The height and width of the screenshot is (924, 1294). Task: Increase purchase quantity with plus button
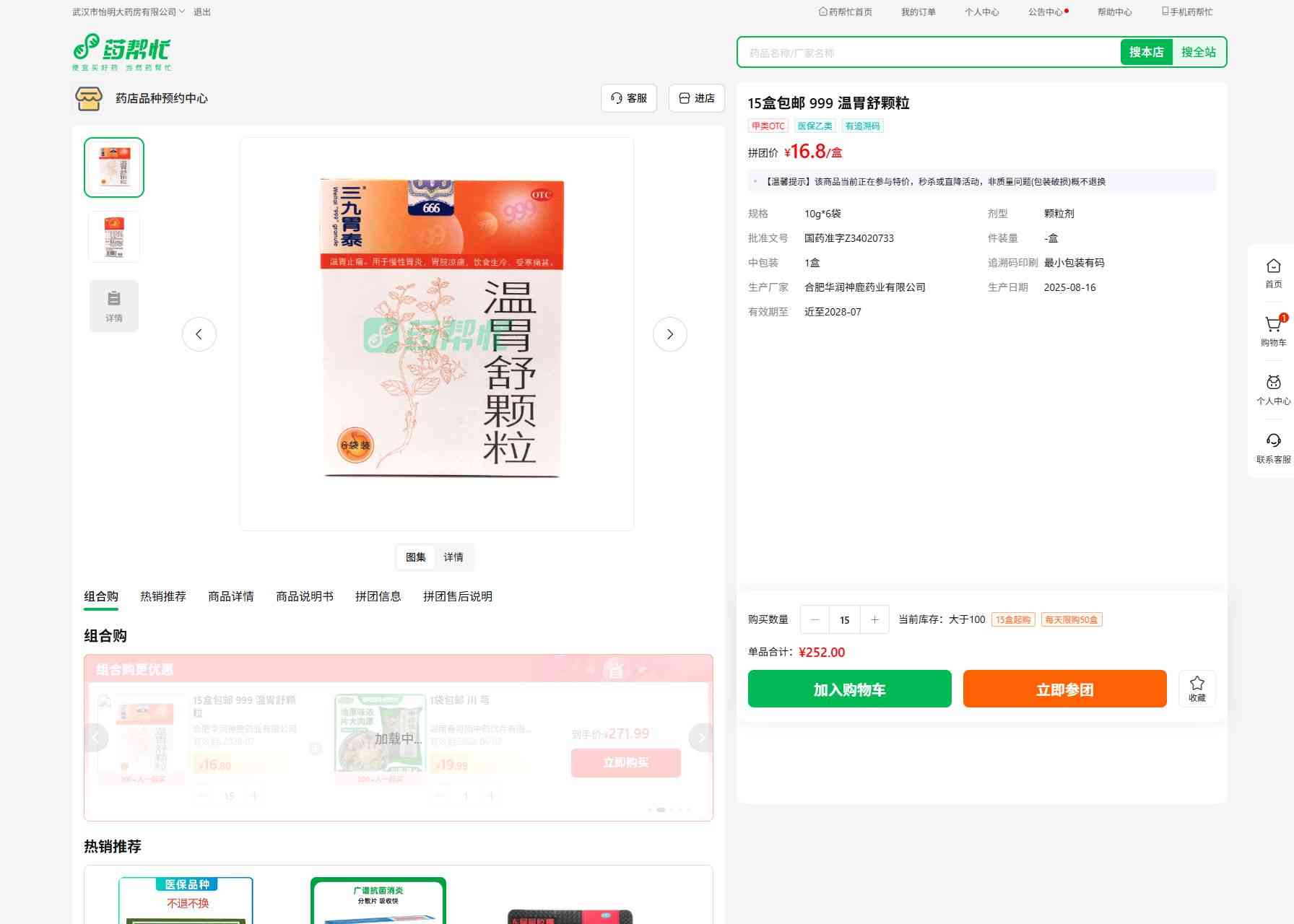click(874, 619)
